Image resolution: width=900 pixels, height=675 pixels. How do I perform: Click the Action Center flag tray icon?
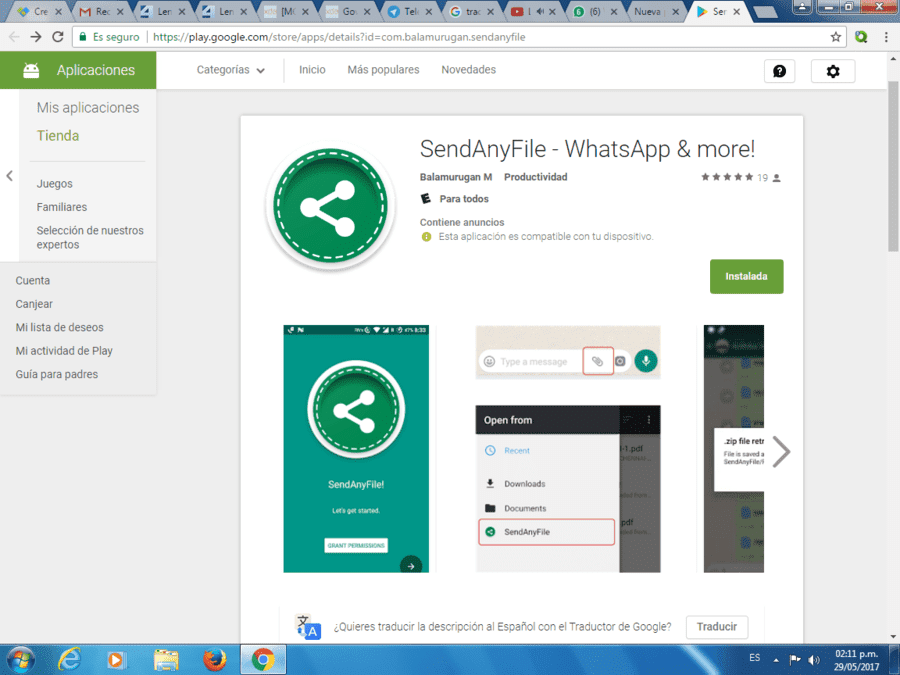click(795, 660)
